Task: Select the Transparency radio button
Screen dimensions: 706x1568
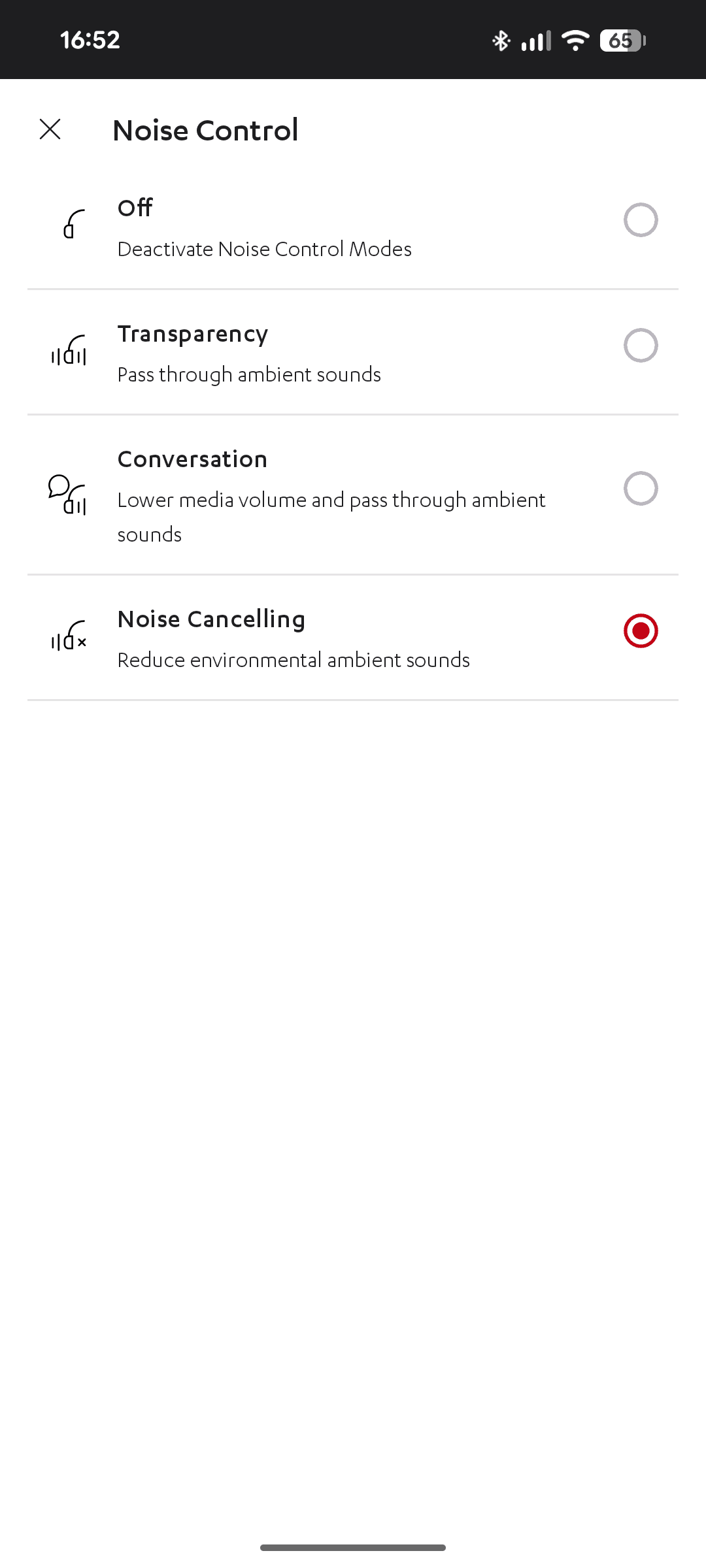Action: tap(640, 345)
